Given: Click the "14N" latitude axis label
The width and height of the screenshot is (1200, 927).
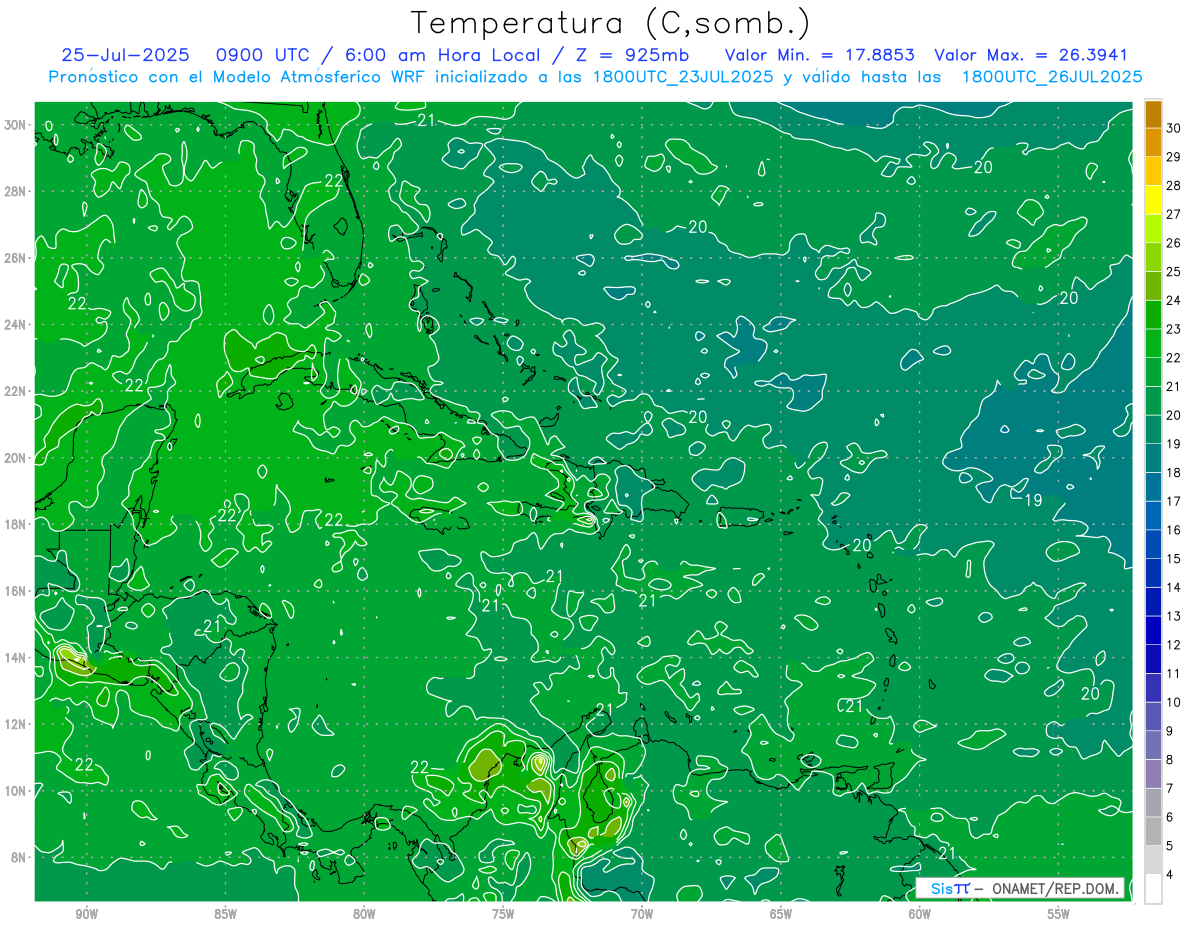Looking at the screenshot, I should pos(16,658).
